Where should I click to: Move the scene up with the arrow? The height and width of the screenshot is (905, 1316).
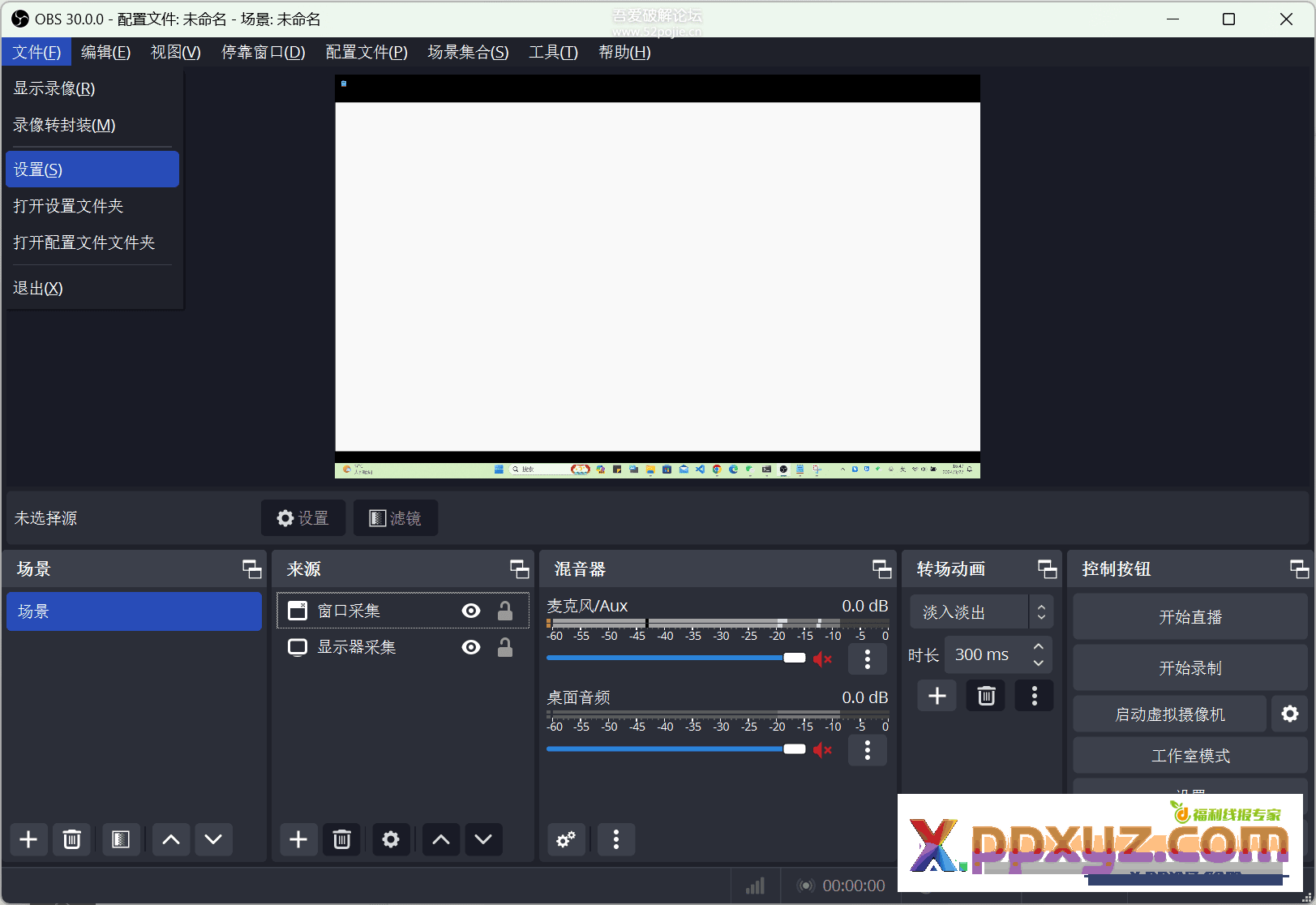click(171, 839)
